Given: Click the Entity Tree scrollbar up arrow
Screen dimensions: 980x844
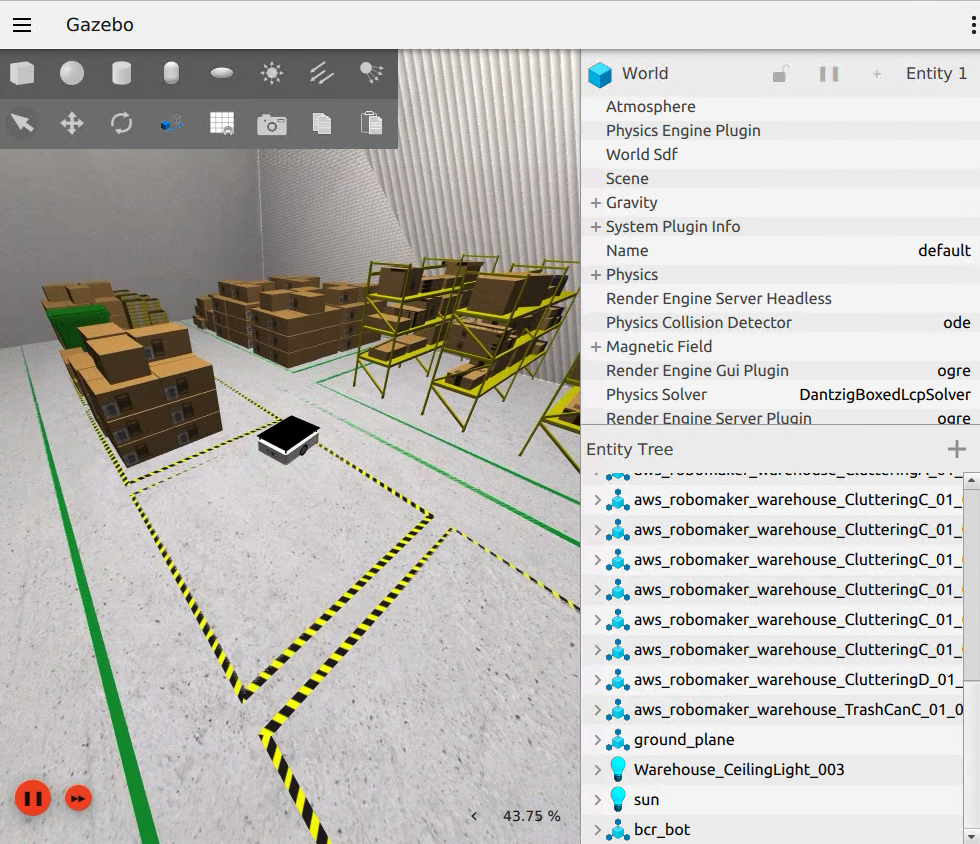Looking at the screenshot, I should click(971, 480).
